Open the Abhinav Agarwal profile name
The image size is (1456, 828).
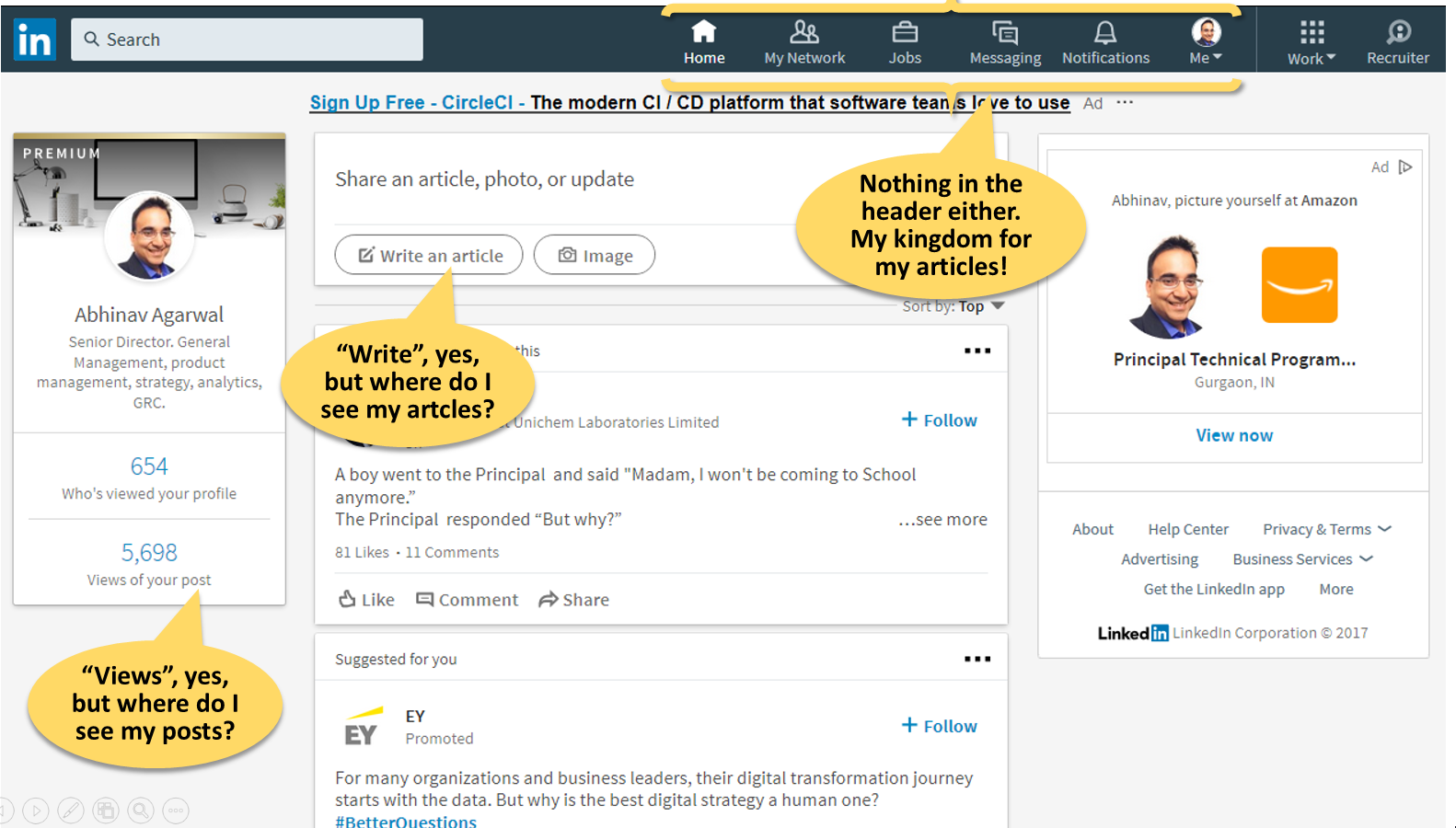pos(149,315)
